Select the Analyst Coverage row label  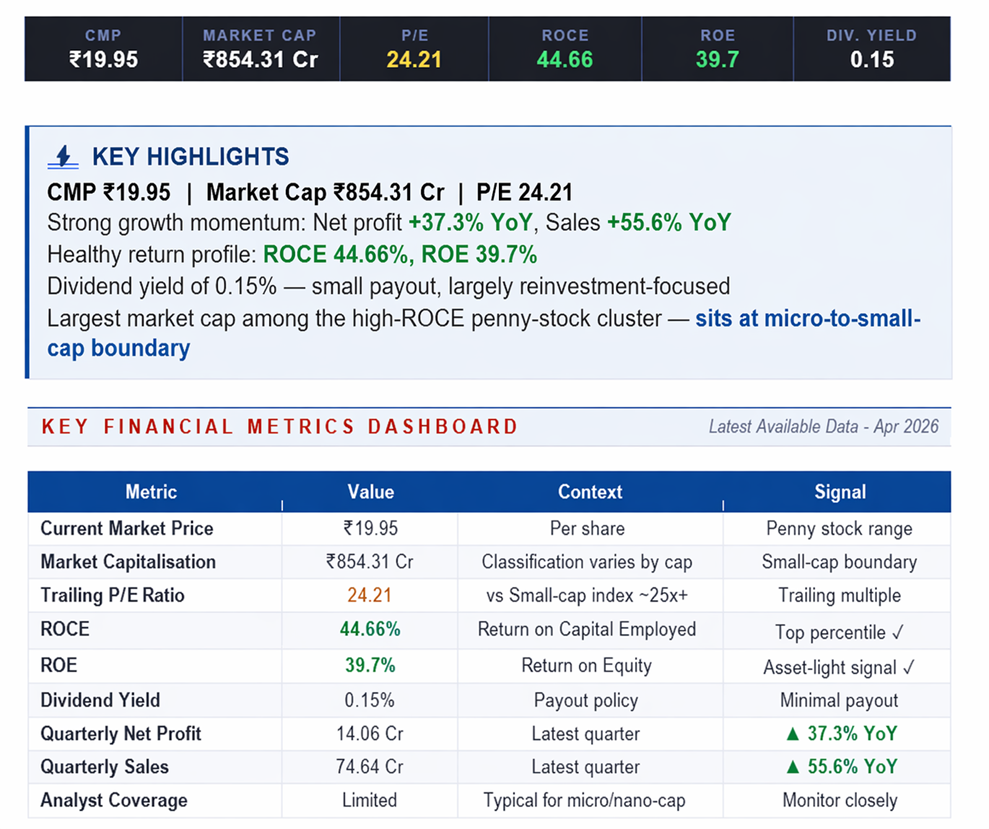pos(113,801)
